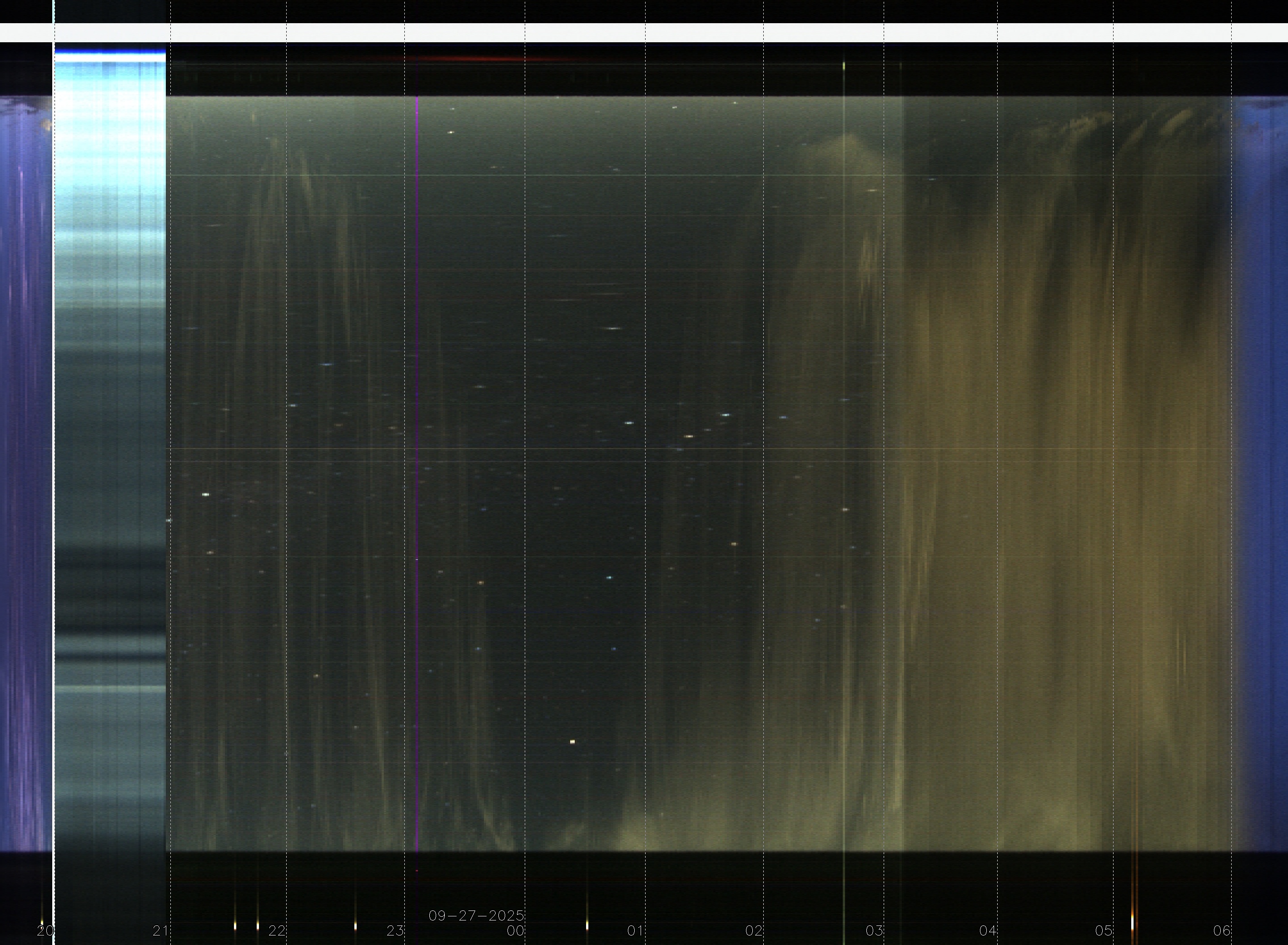Click the brightest star dot below 00 column
The height and width of the screenshot is (945, 1288).
pos(572,742)
